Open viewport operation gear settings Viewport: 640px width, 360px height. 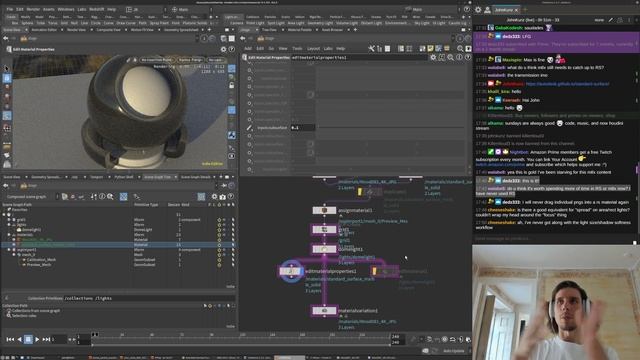coord(223,49)
